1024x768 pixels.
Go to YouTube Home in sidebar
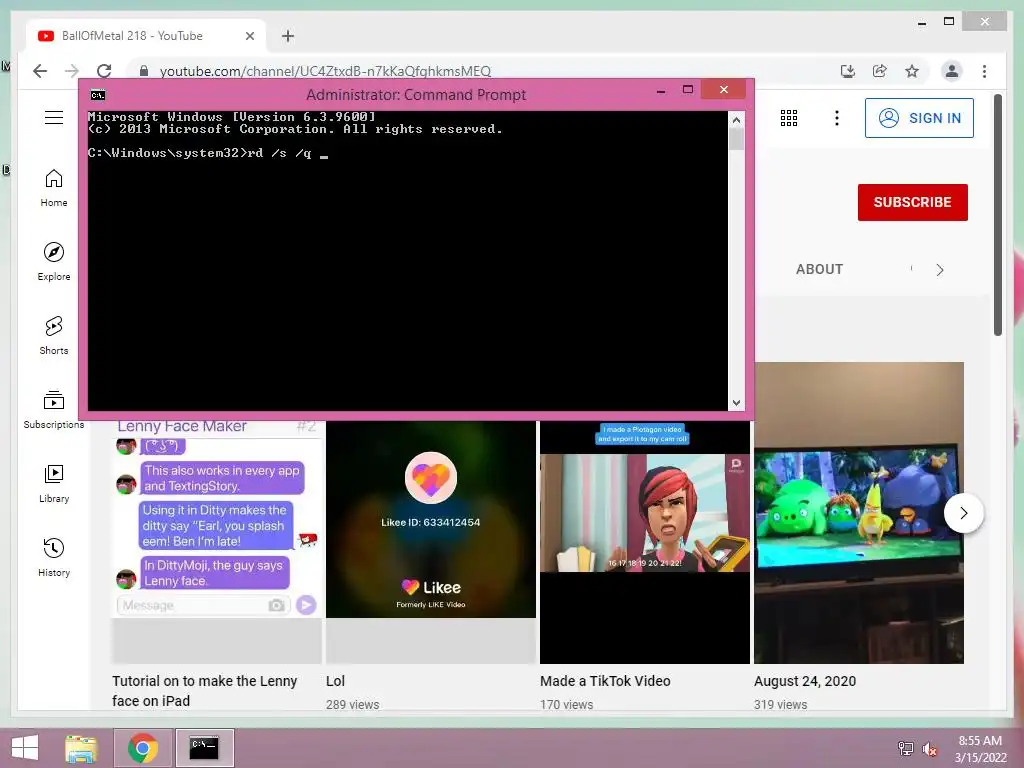tap(54, 188)
